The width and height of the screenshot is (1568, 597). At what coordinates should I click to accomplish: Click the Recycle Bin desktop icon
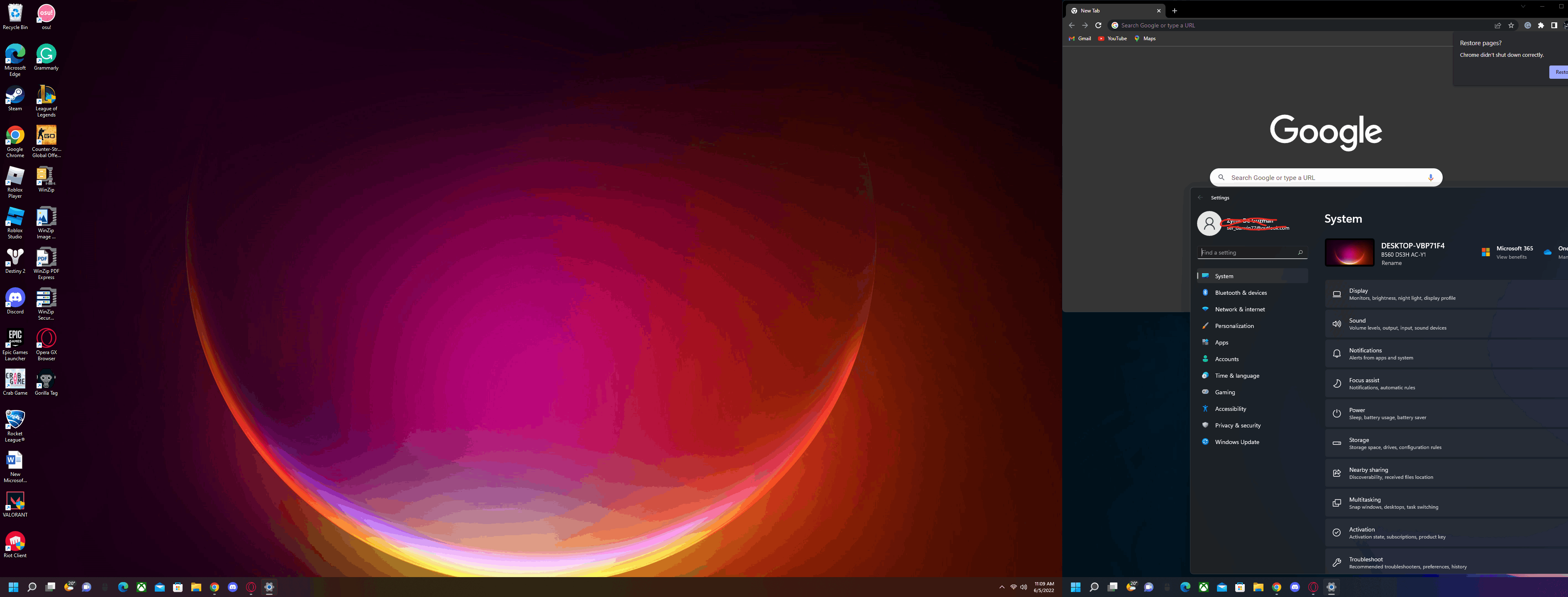pos(15,17)
